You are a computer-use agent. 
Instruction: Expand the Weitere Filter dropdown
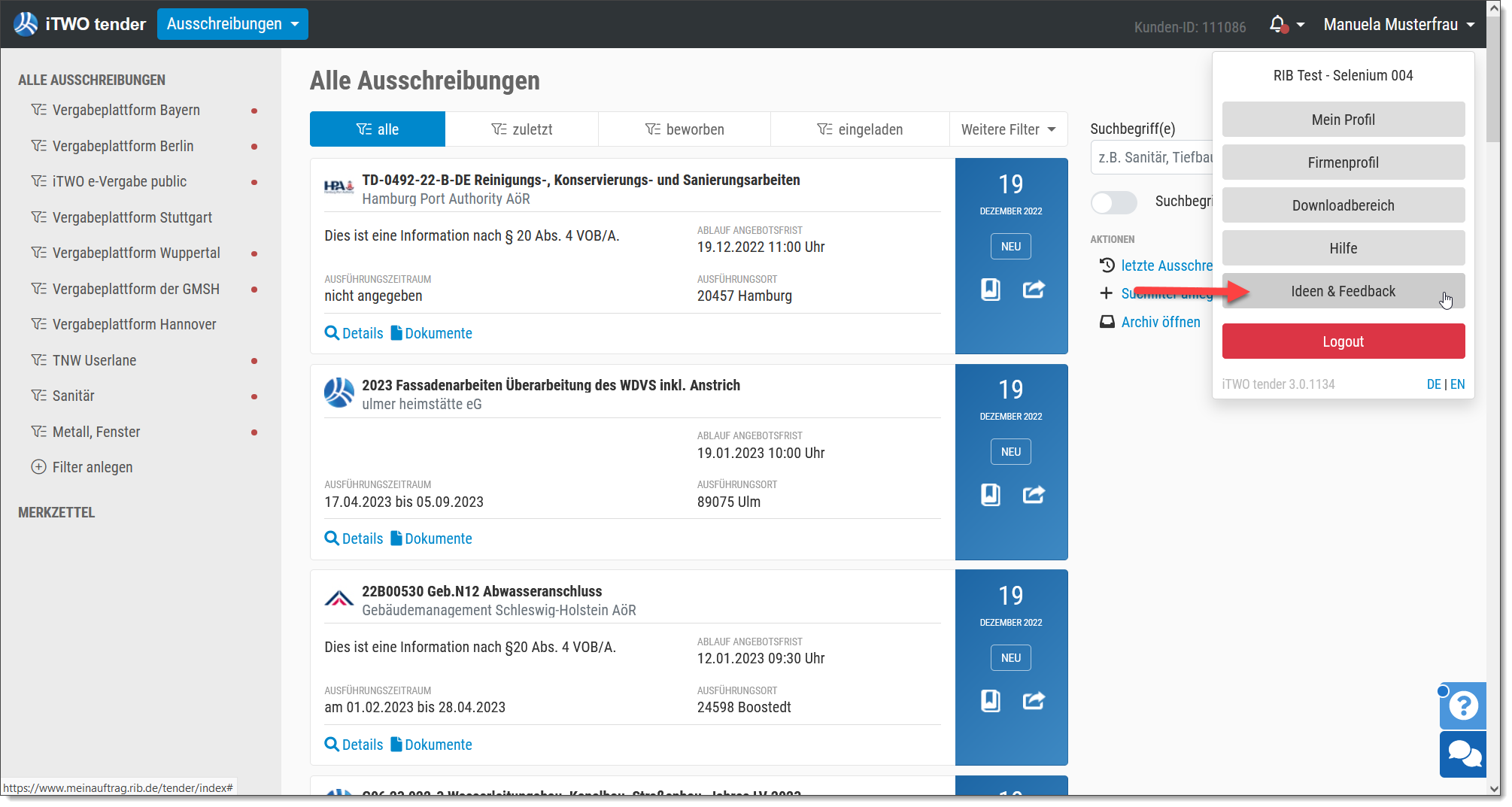pyautogui.click(x=1008, y=129)
